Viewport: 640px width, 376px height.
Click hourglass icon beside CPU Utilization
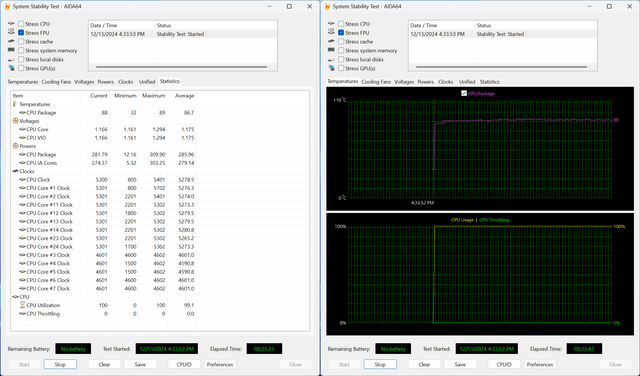click(22, 305)
